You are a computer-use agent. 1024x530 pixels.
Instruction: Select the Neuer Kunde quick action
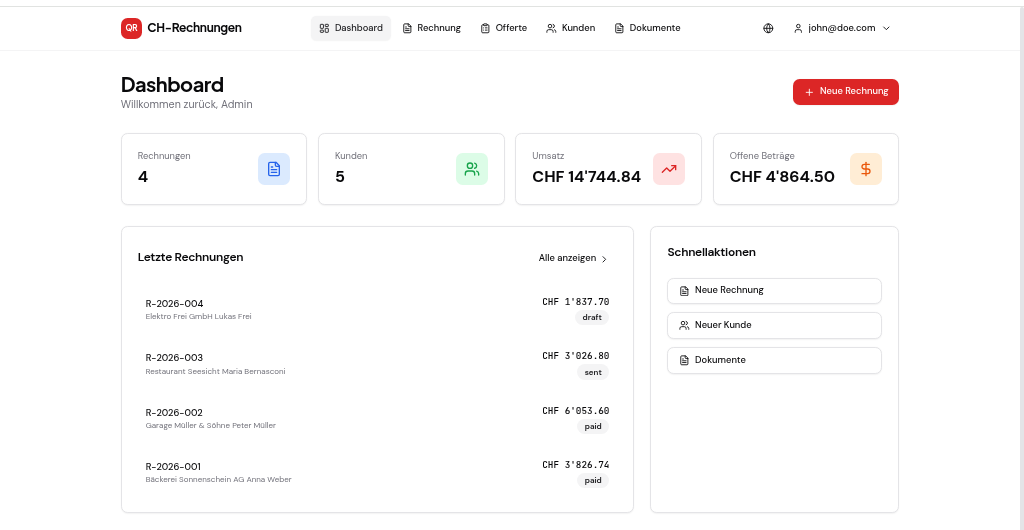[x=774, y=325]
